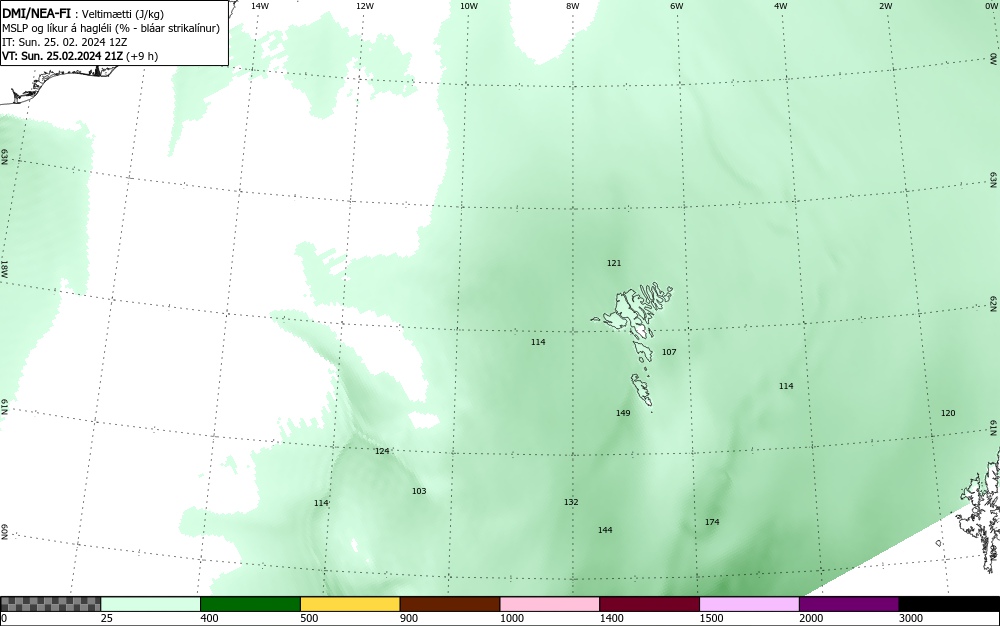Click the 114 value just west of Faroe Islands

(538, 342)
